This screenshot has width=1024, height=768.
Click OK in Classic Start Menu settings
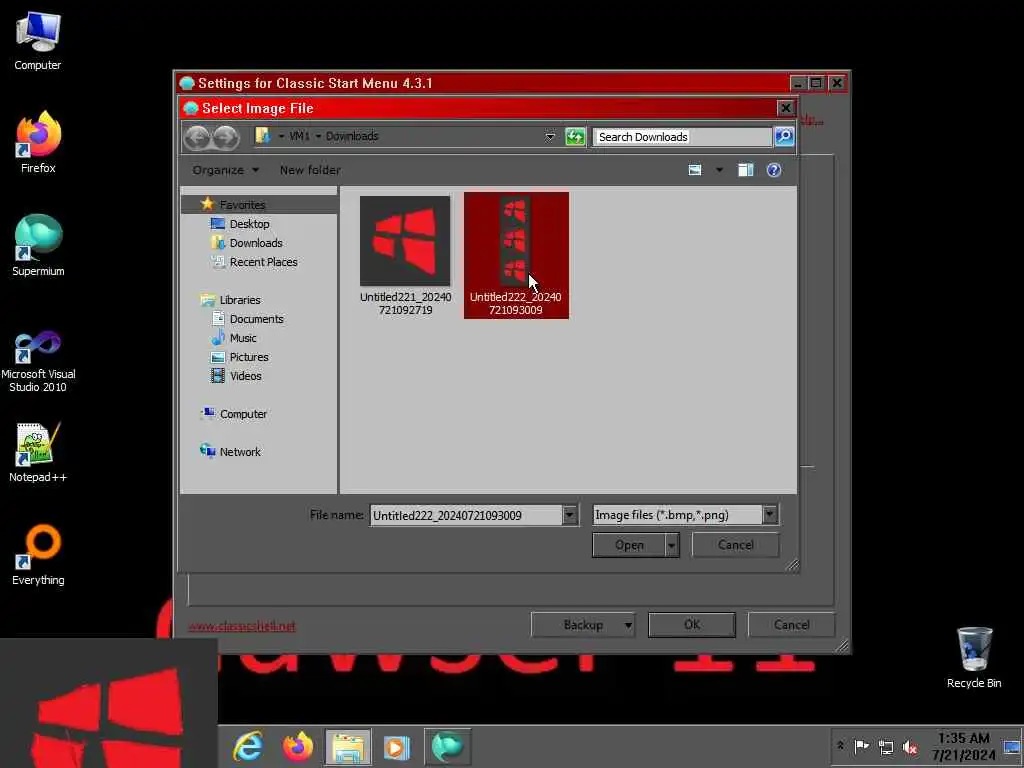tap(692, 625)
